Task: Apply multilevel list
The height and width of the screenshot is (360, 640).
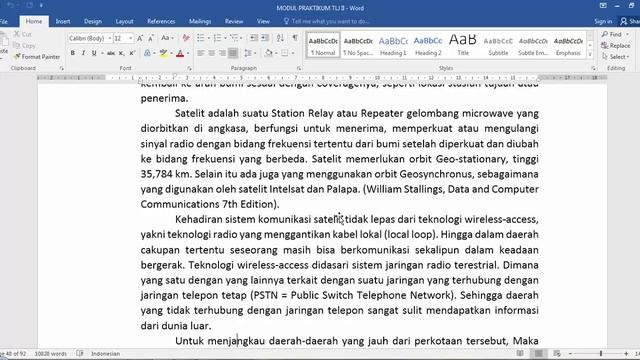Action: [x=234, y=38]
